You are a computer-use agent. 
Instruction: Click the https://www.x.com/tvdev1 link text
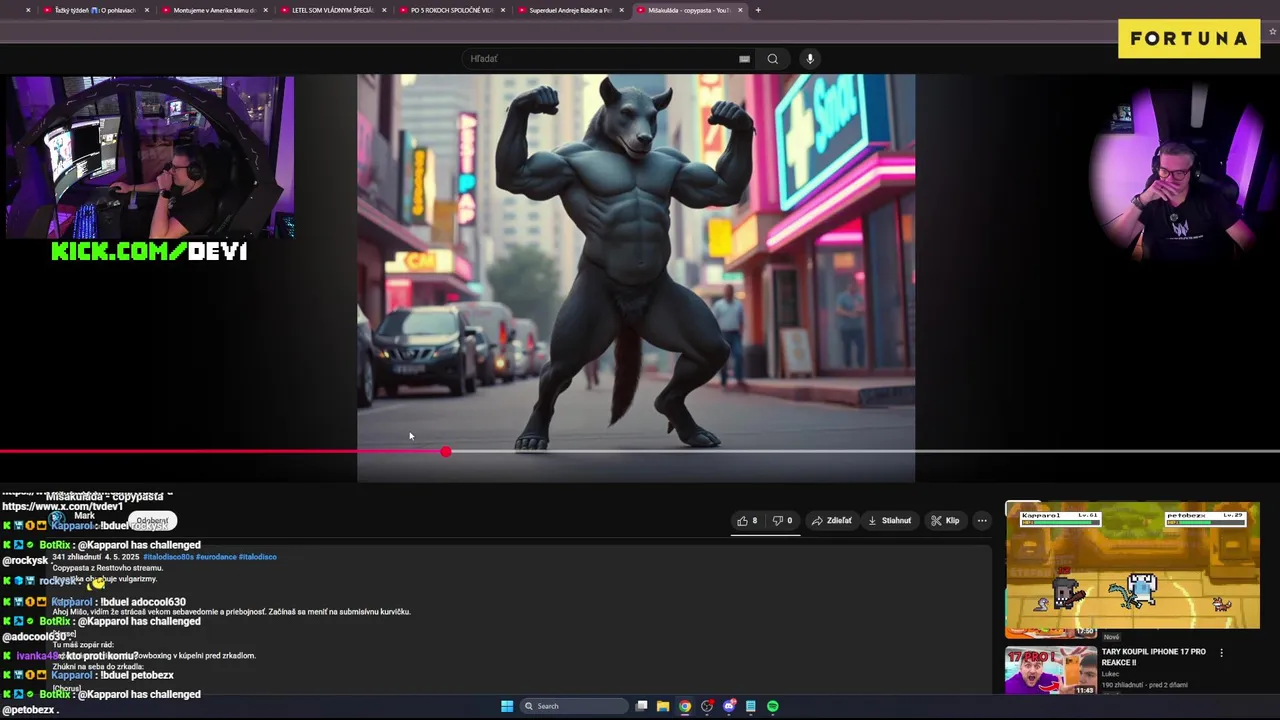click(62, 507)
